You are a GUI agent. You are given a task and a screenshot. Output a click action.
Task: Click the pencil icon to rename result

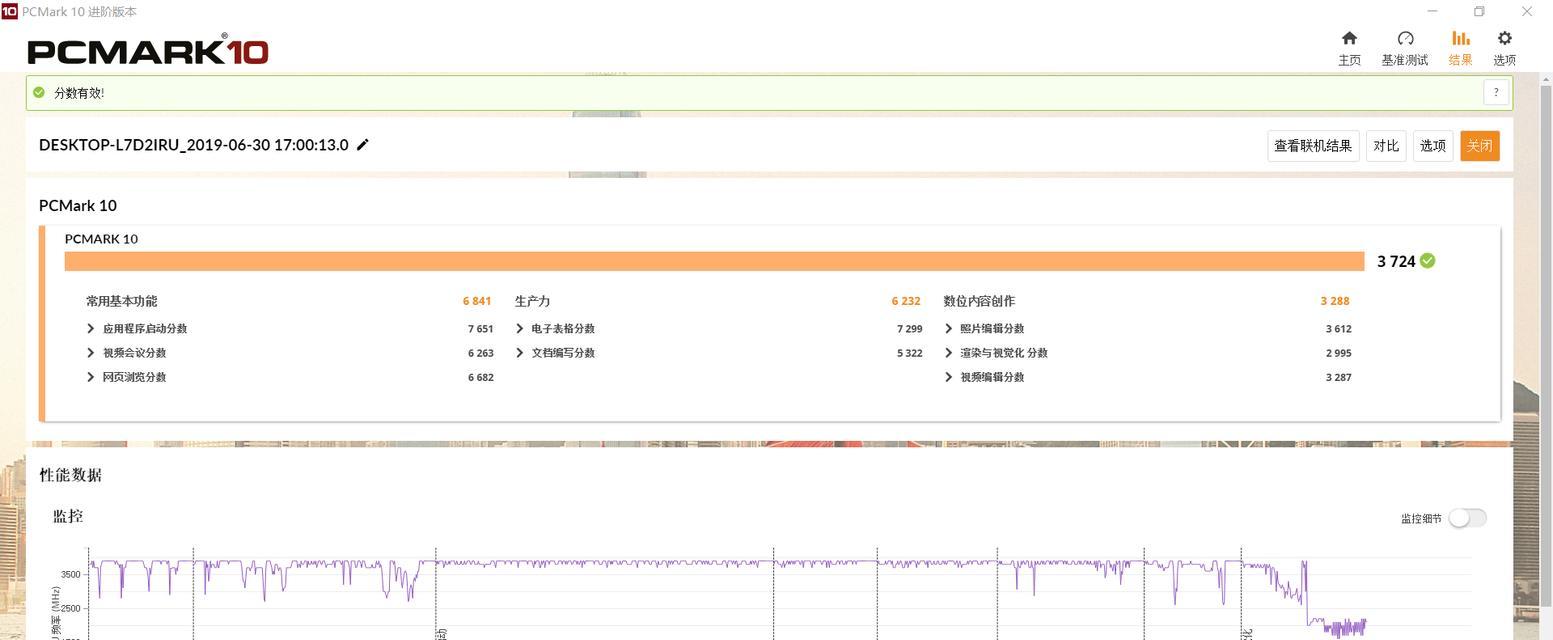[363, 145]
